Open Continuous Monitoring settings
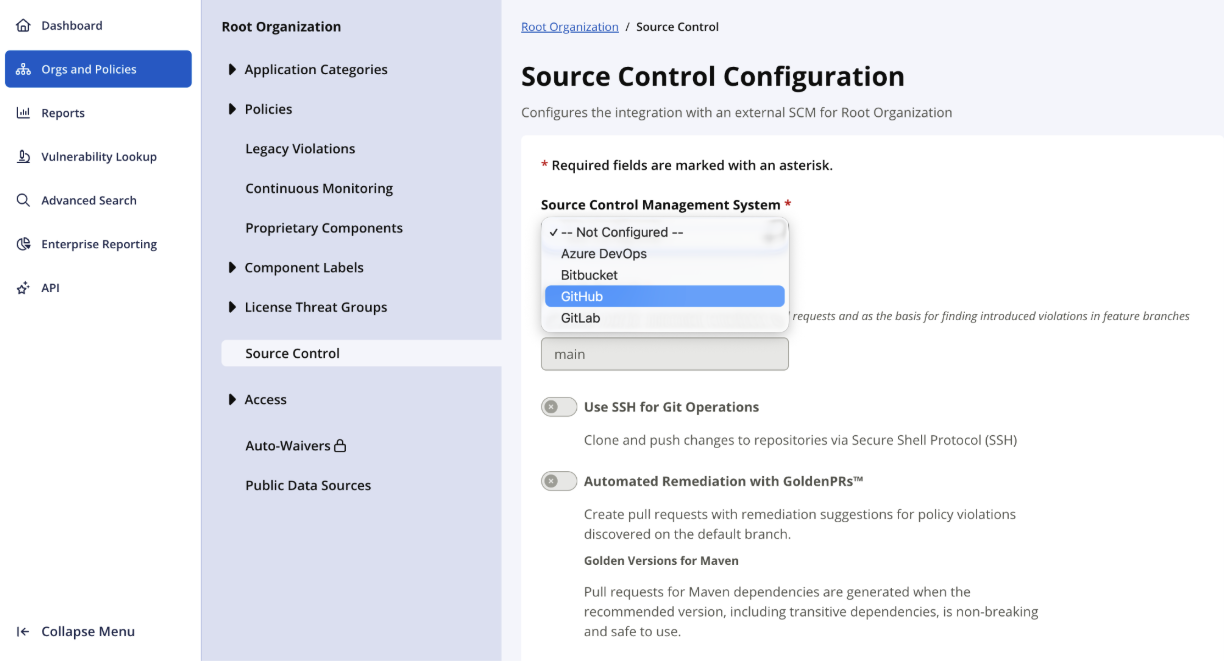 coord(319,188)
